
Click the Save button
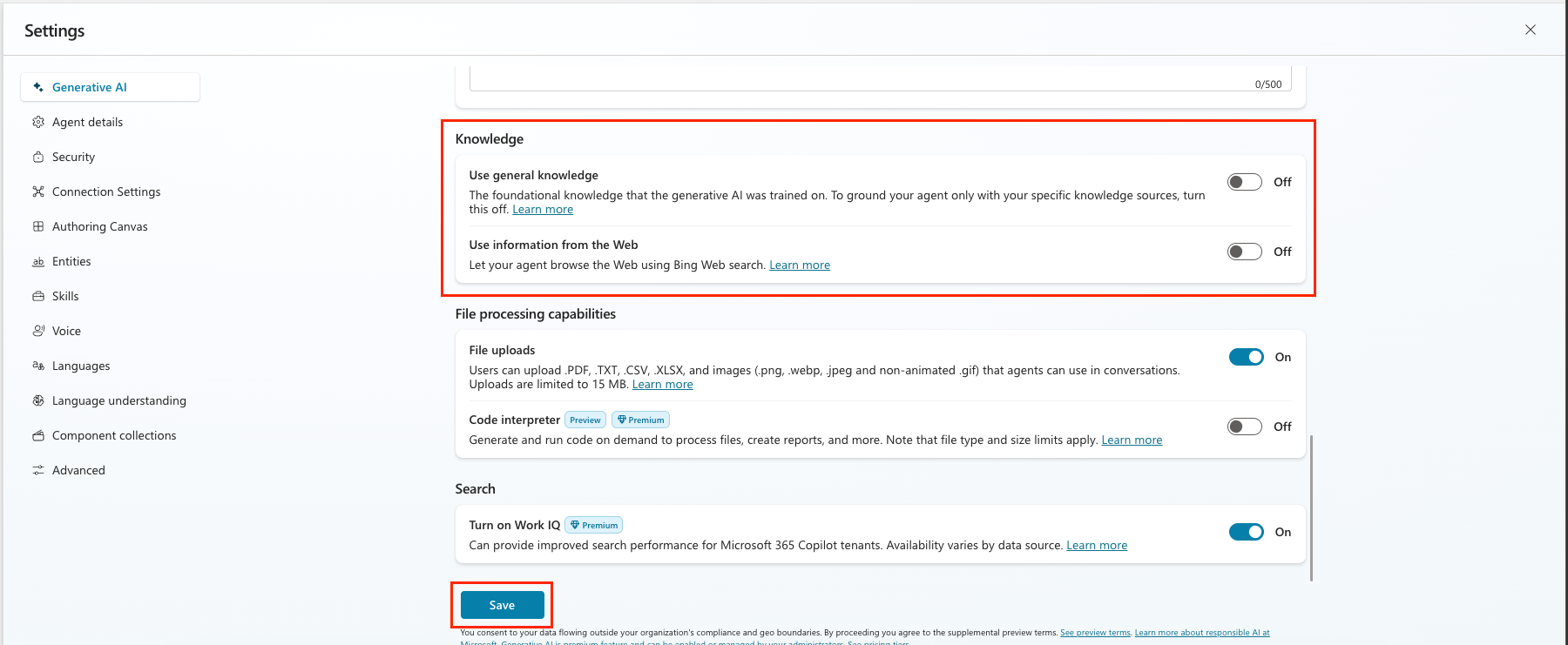(x=501, y=604)
